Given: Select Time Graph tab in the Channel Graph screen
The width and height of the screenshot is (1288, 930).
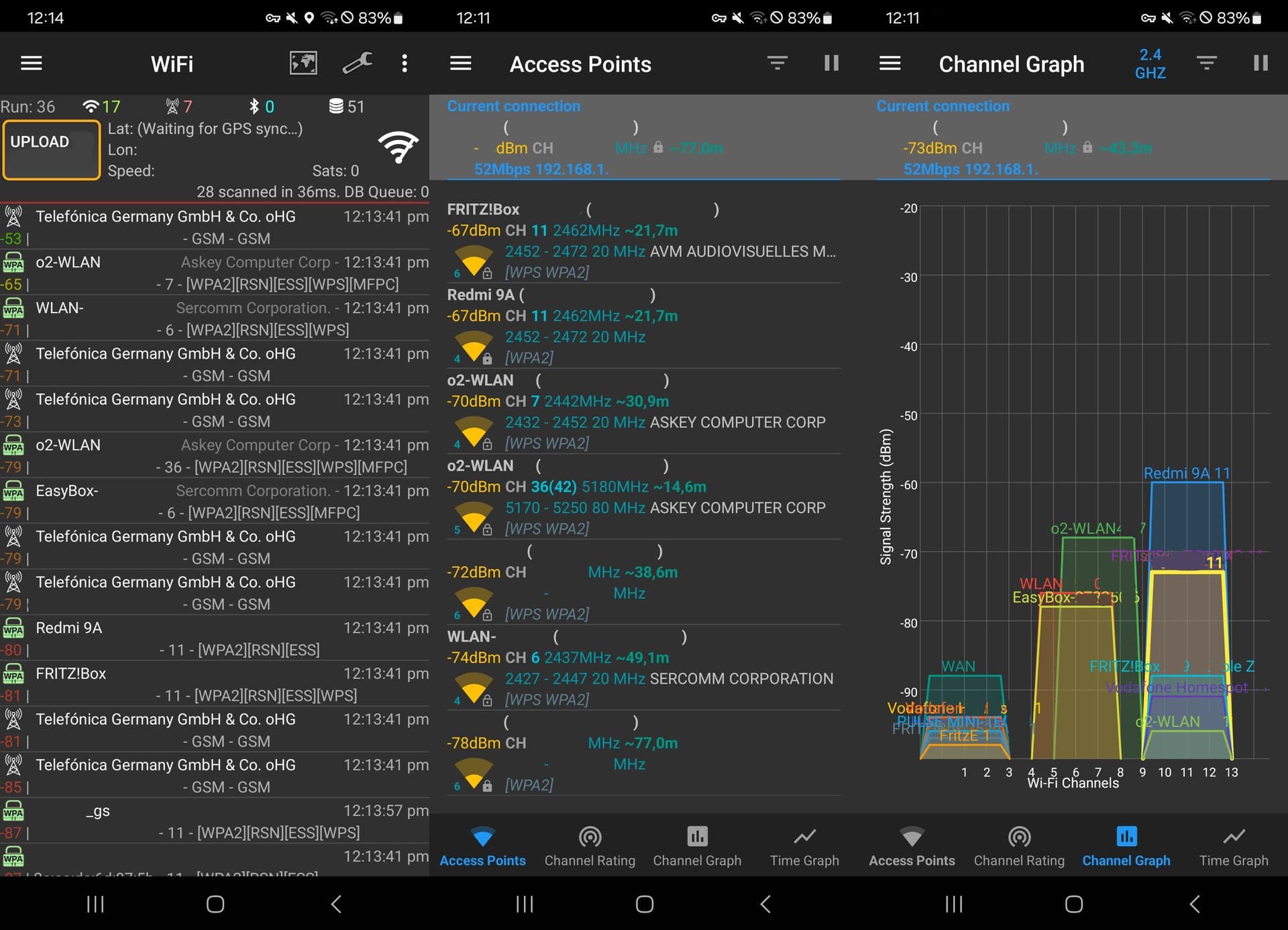Looking at the screenshot, I should point(1234,846).
